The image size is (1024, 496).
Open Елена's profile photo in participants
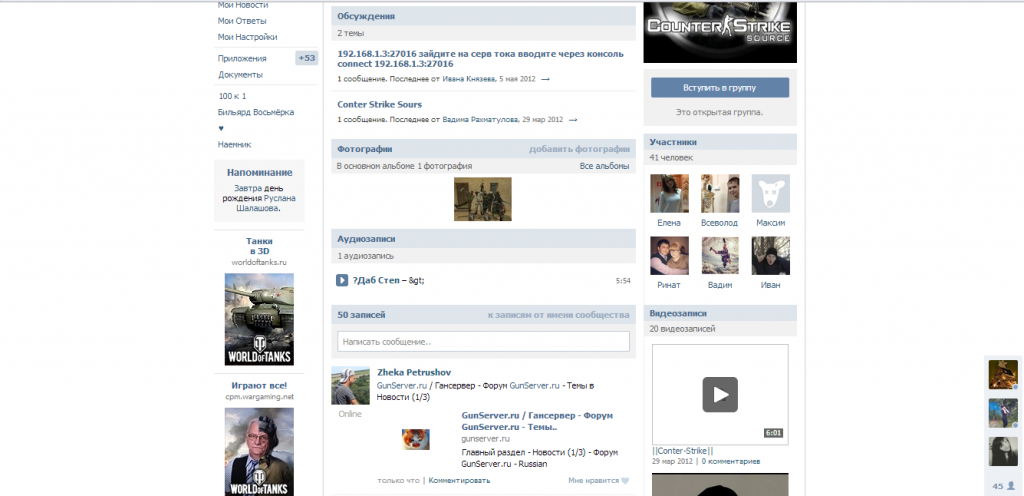point(669,193)
